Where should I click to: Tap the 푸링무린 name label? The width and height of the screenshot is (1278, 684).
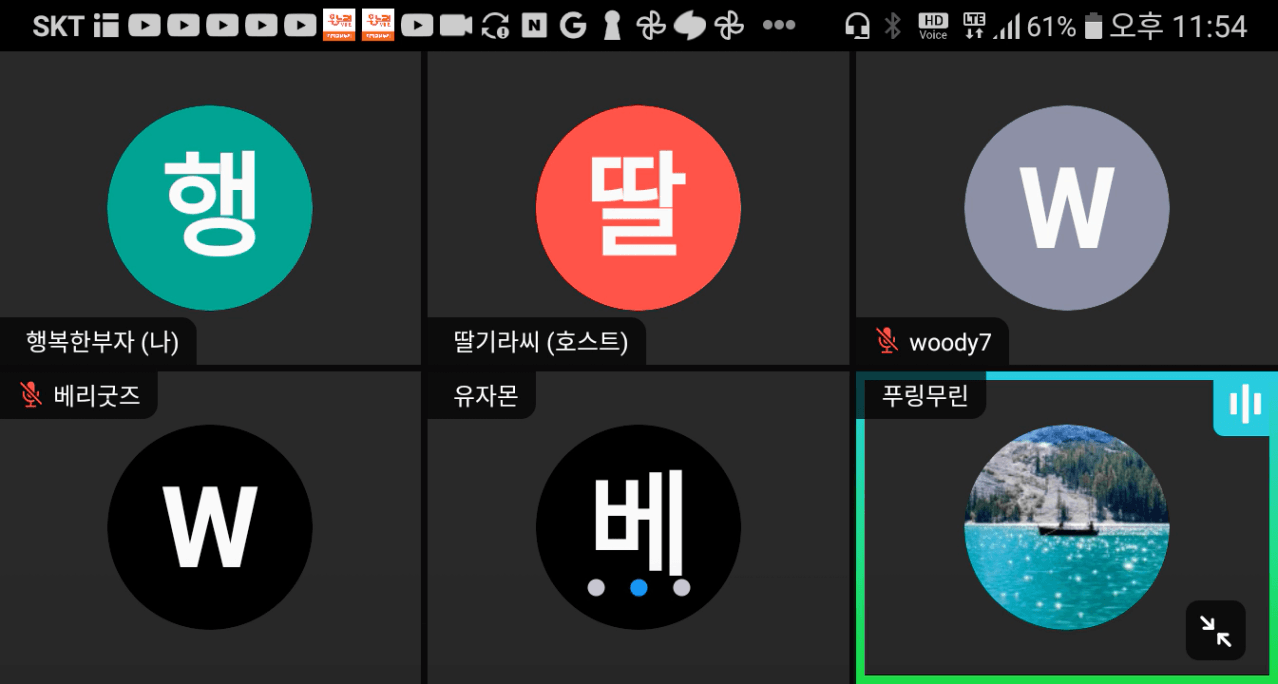pyautogui.click(x=925, y=396)
